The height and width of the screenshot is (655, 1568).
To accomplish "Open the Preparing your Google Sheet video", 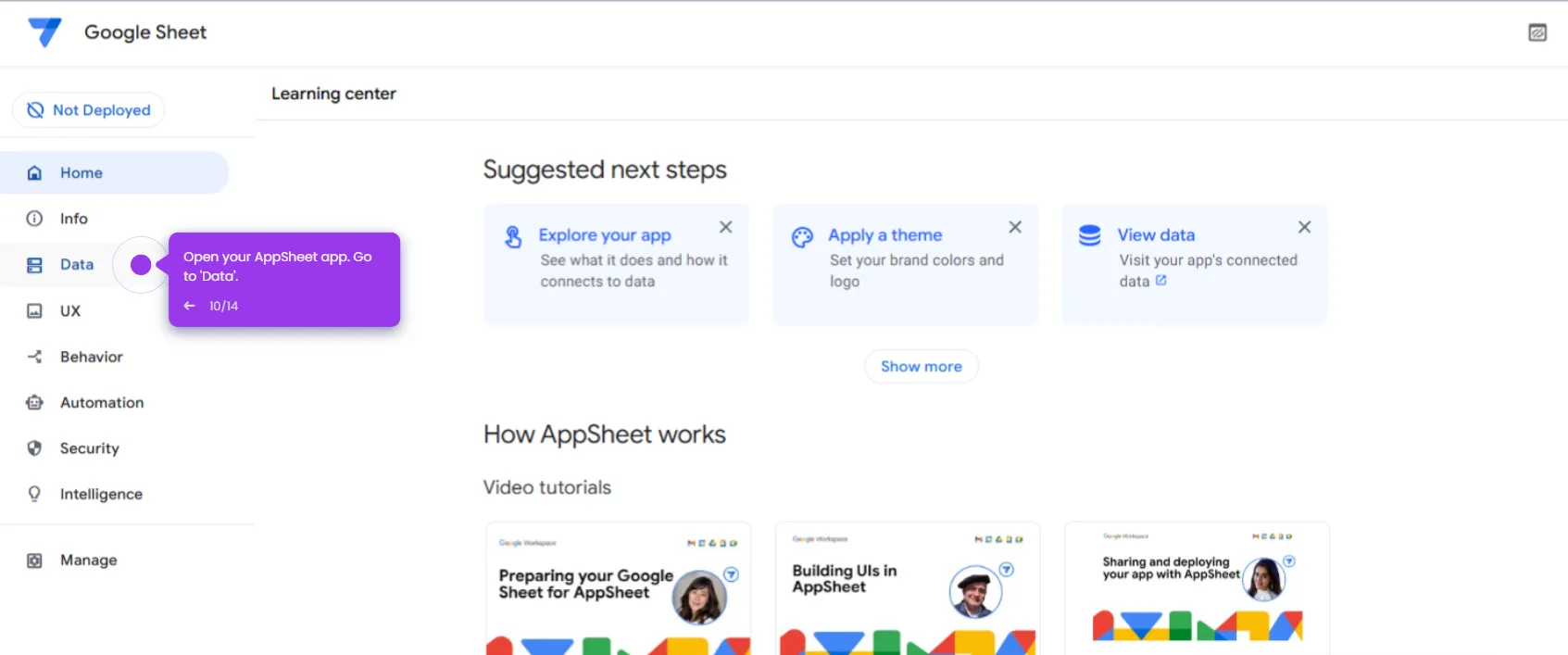I will pyautogui.click(x=618, y=589).
